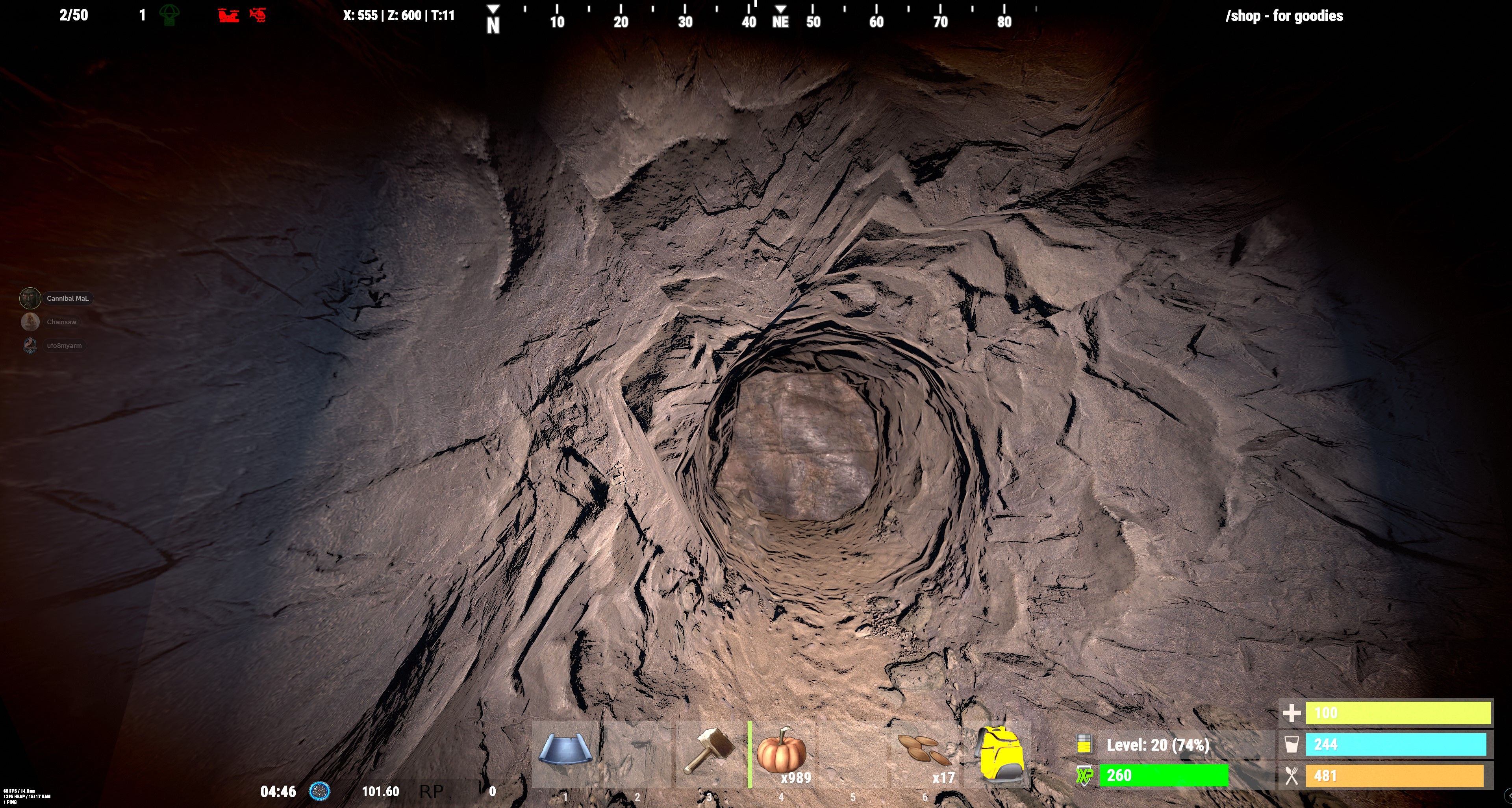
Task: Click the green XP bar showing 260
Action: coord(1164,775)
